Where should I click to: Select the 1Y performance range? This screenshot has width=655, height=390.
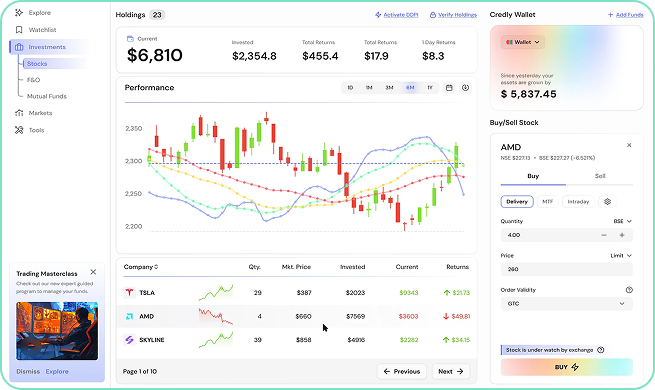coord(430,88)
